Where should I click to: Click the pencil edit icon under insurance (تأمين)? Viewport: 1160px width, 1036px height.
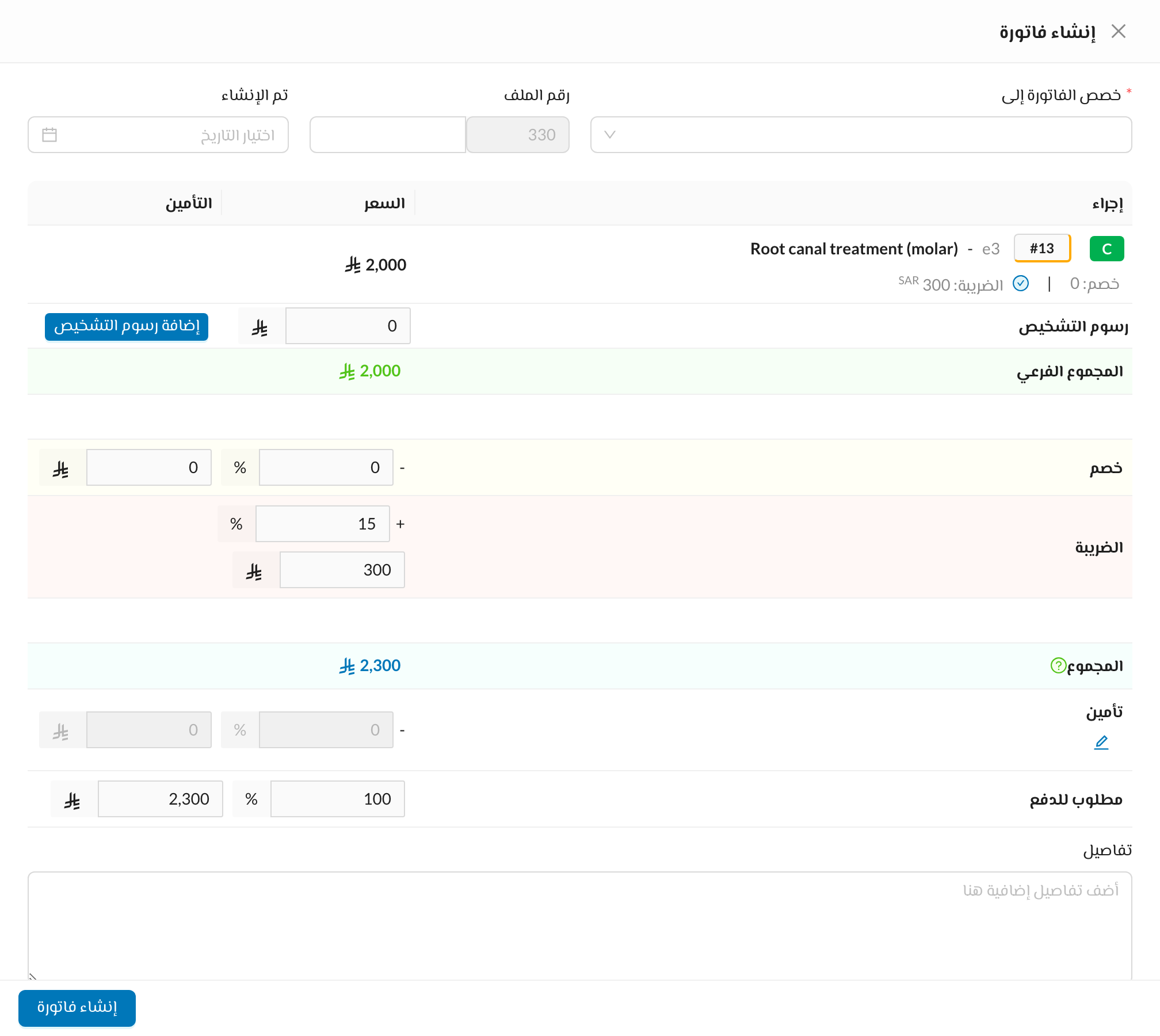(x=1101, y=742)
